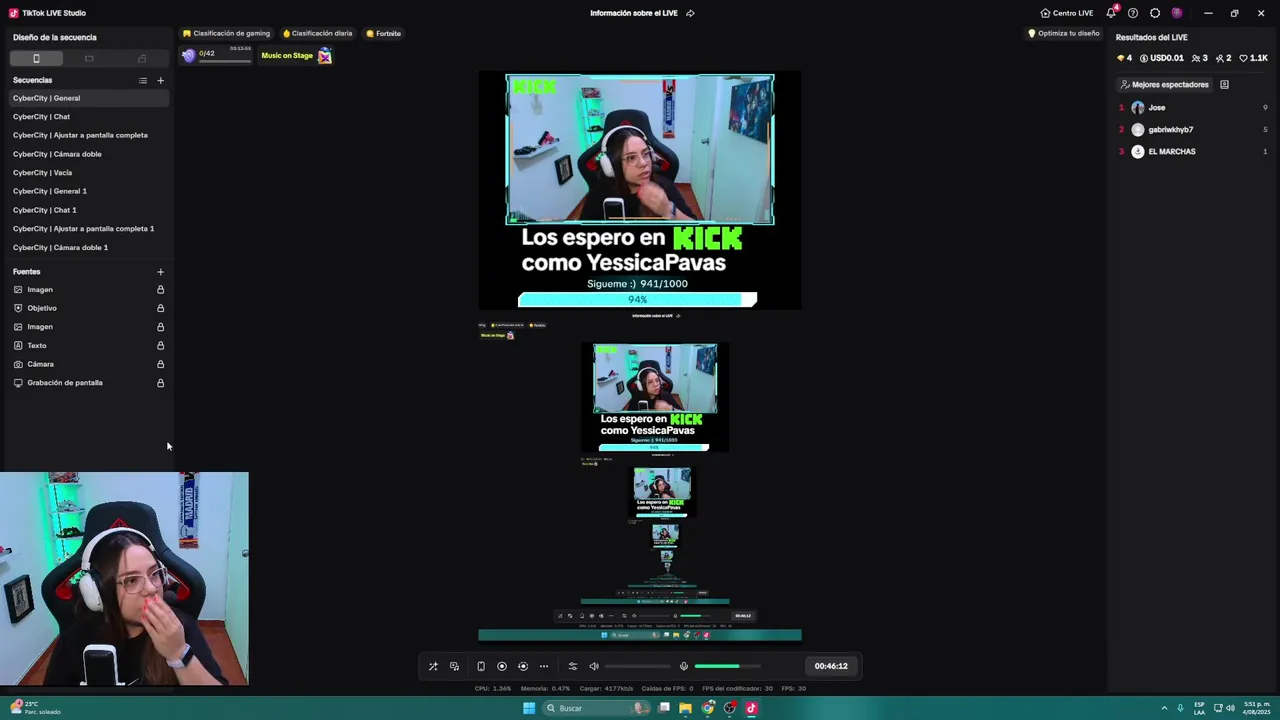Click the Fortnite game tag
Screen dimensions: 1280x720
(x=383, y=33)
